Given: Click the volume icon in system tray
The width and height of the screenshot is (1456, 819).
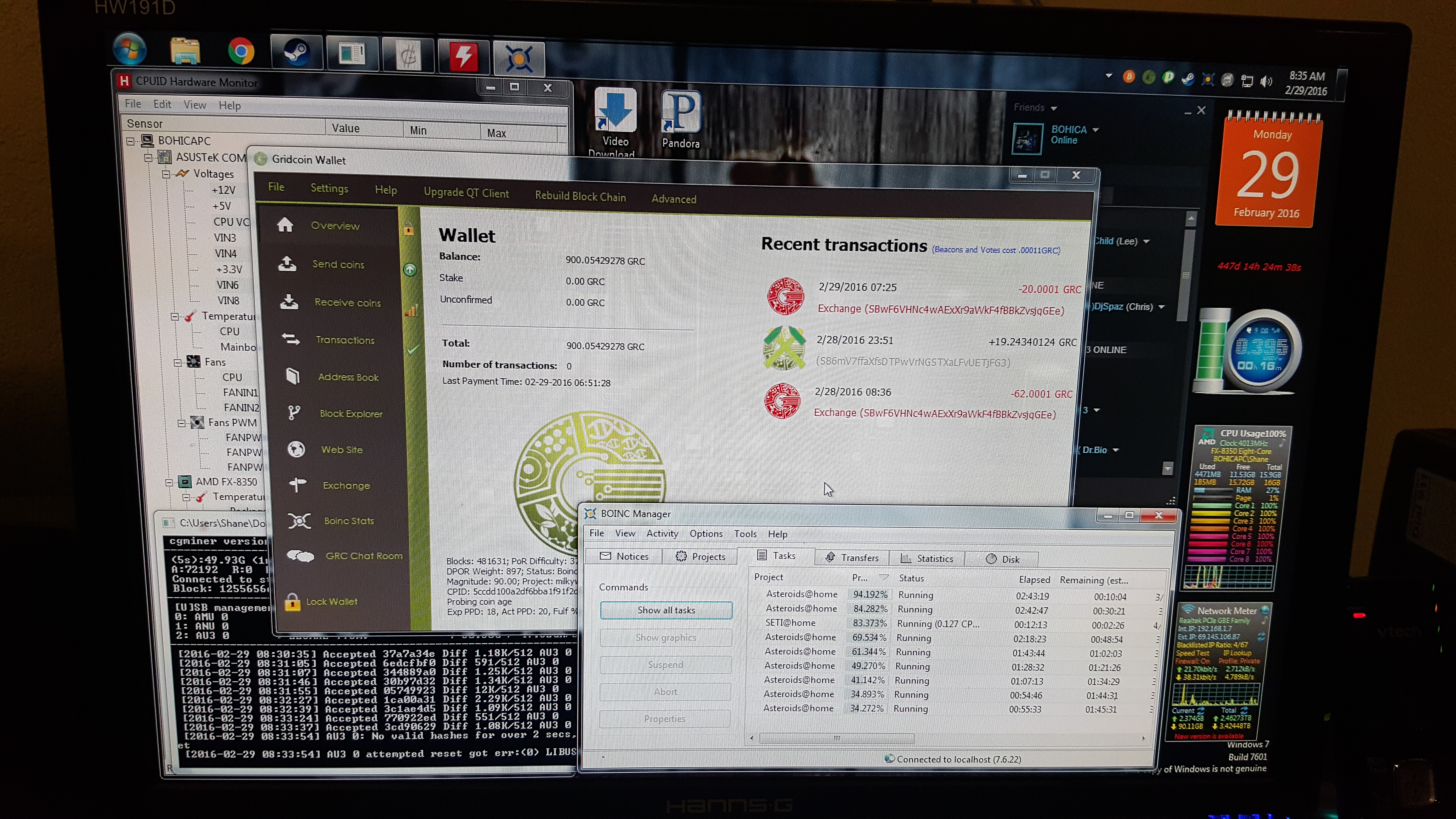Looking at the screenshot, I should click(1266, 81).
